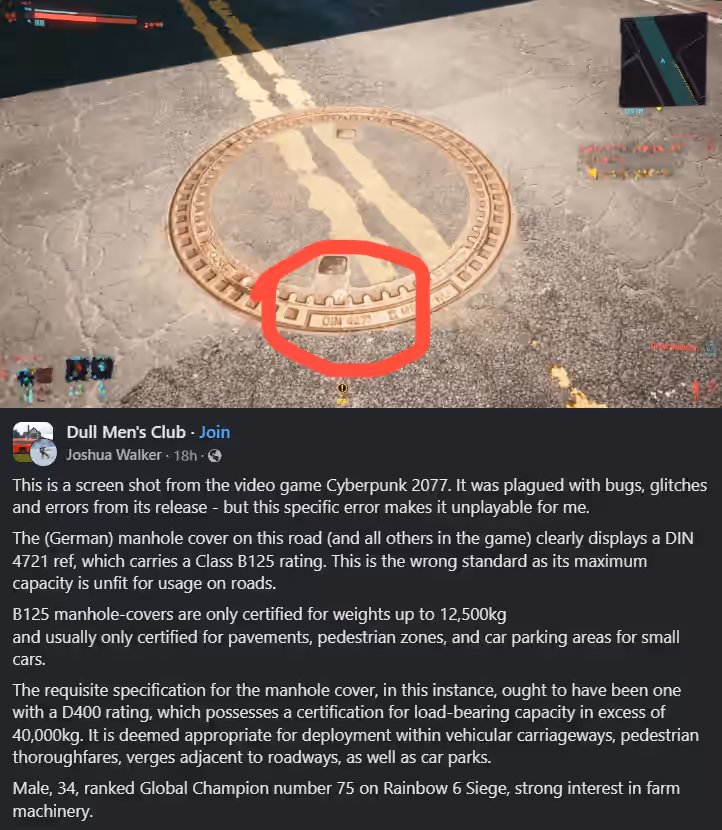Click the Dull Men's Club group avatar
The image size is (722, 830).
point(33,441)
